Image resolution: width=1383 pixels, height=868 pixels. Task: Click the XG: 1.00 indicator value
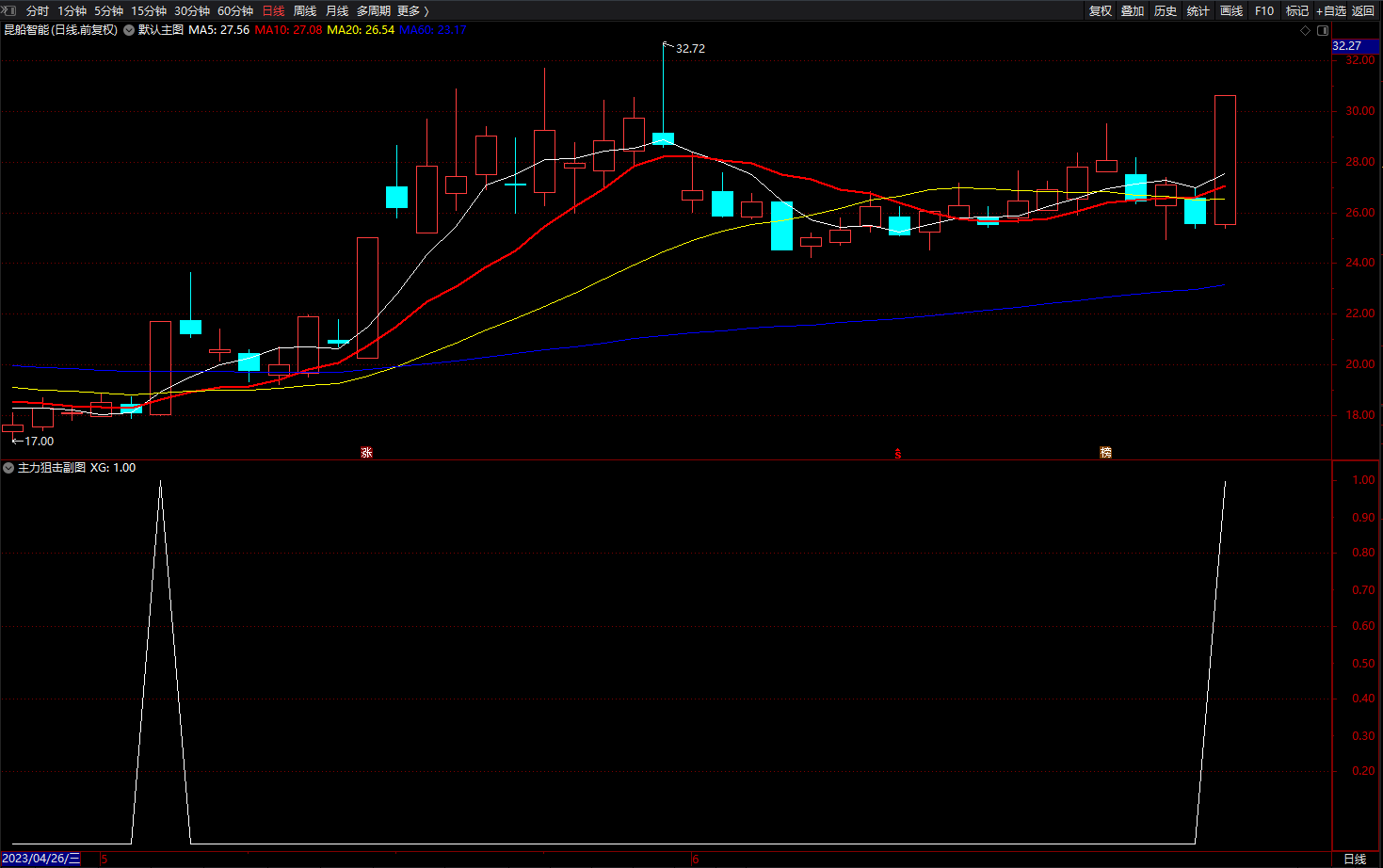[x=113, y=468]
